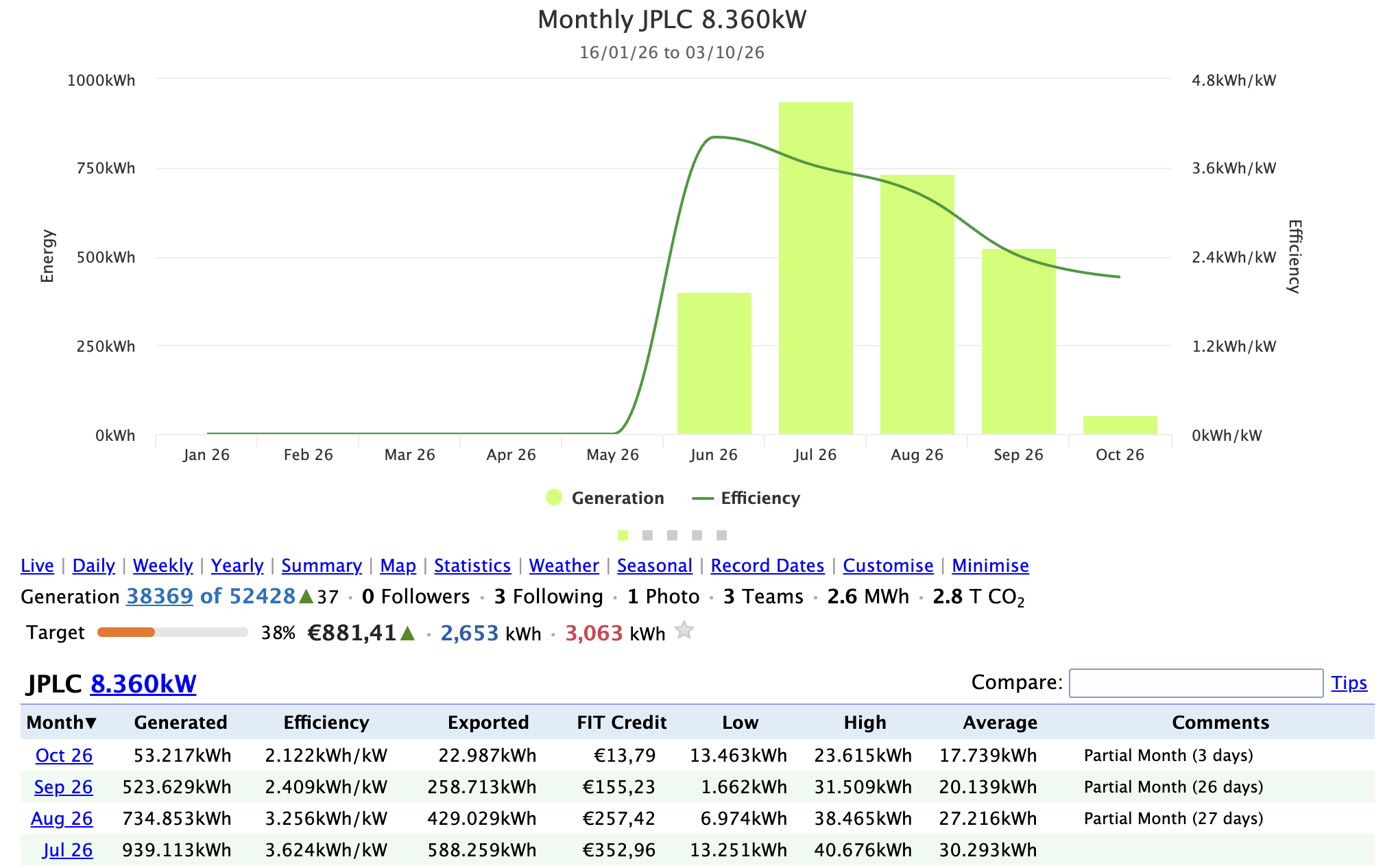Click the Minimise link

click(991, 566)
